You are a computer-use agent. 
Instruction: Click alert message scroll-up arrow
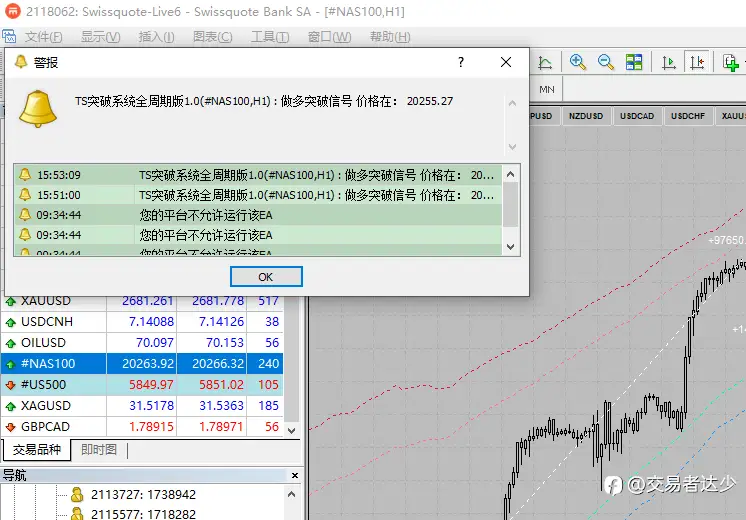pyautogui.click(x=512, y=103)
